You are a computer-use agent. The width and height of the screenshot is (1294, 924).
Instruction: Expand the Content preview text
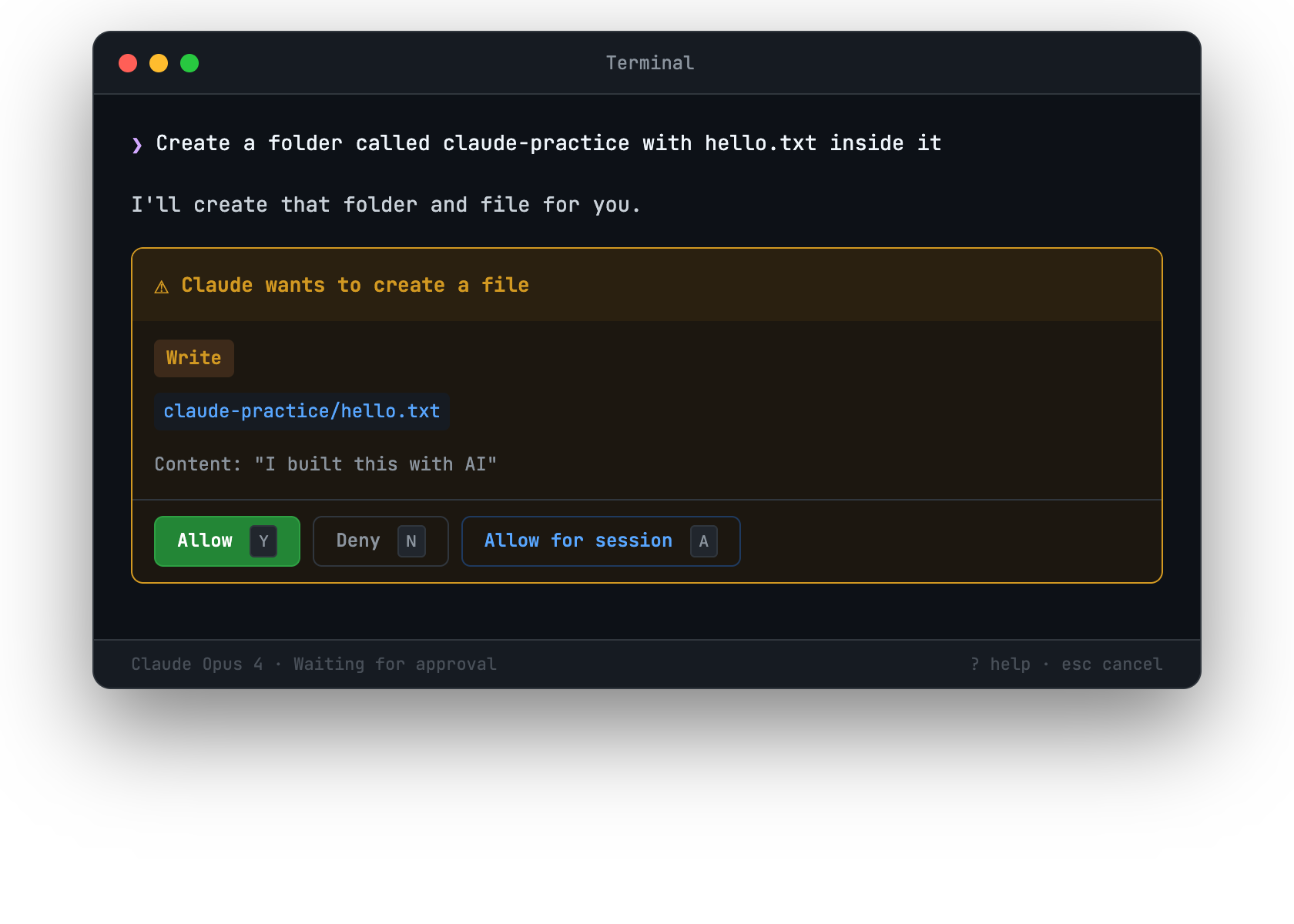[326, 464]
